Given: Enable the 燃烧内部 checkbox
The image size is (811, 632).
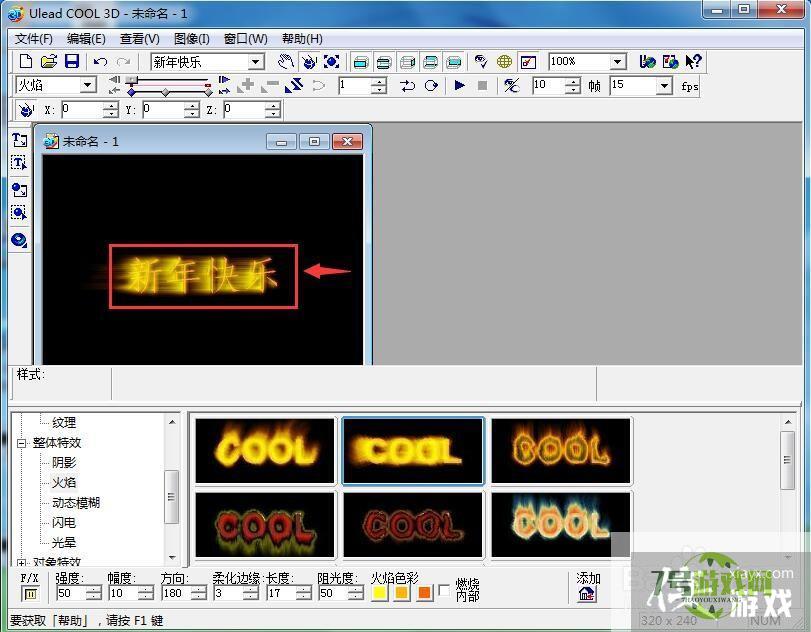Looking at the screenshot, I should coord(444,590).
